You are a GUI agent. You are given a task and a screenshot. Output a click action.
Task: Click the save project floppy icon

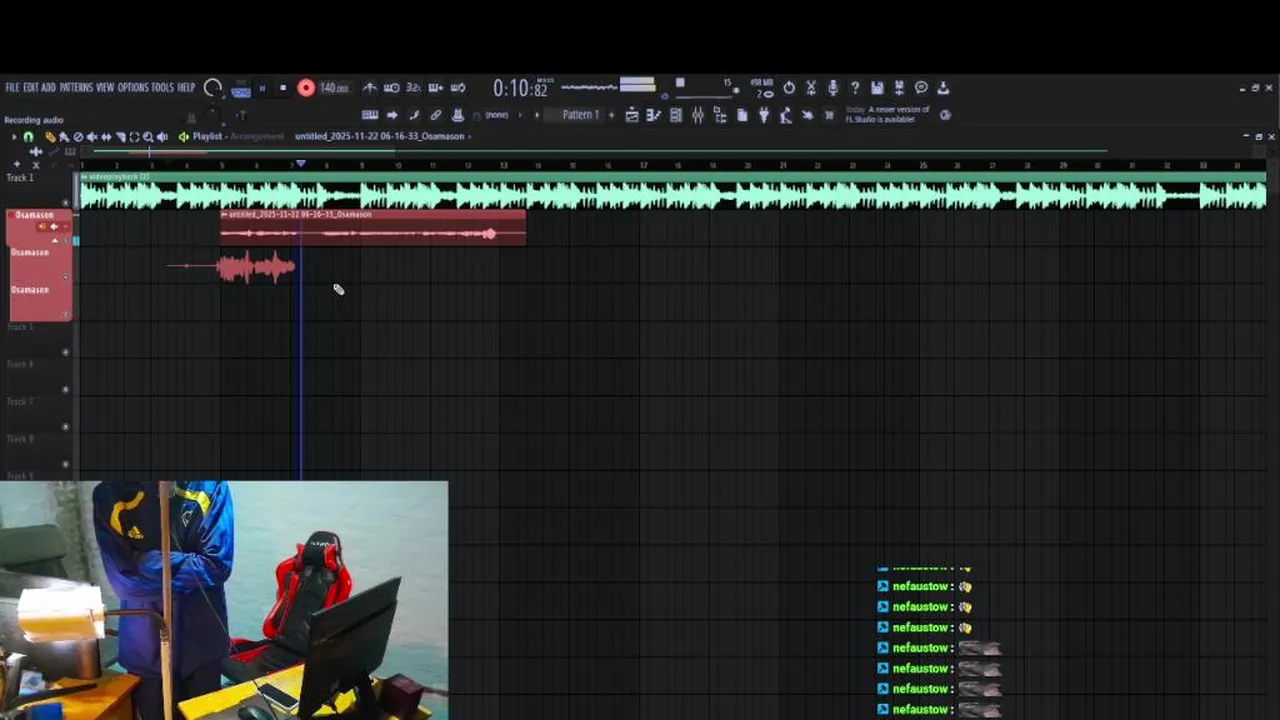pos(877,88)
